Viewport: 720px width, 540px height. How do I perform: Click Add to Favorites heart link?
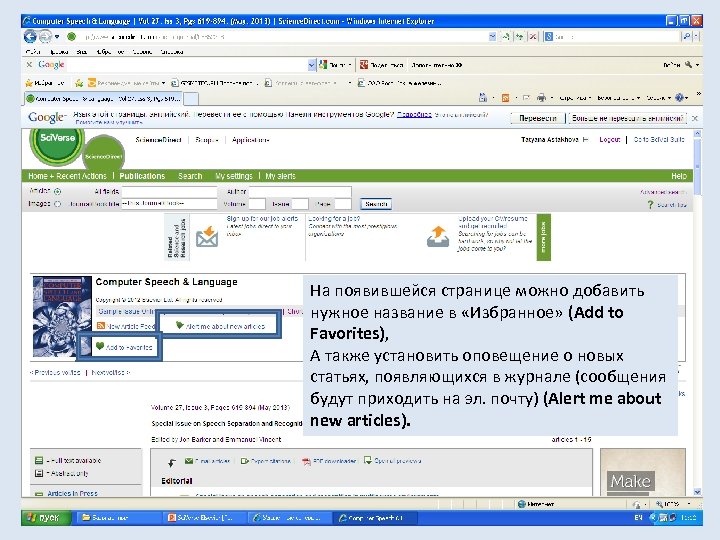(124, 347)
